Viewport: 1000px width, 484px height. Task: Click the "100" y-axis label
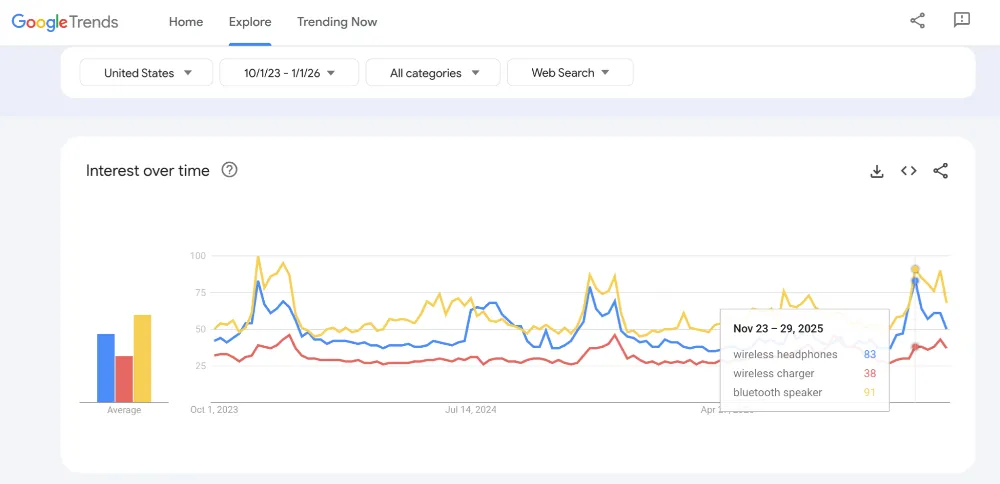[x=198, y=256]
